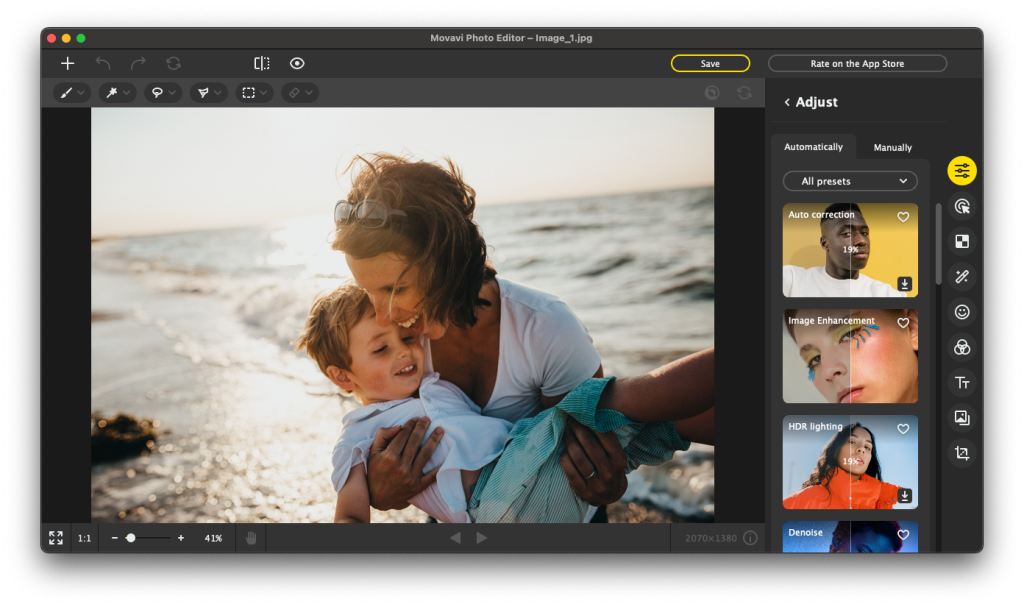Click the Save button
1024x607 pixels.
click(x=710, y=63)
